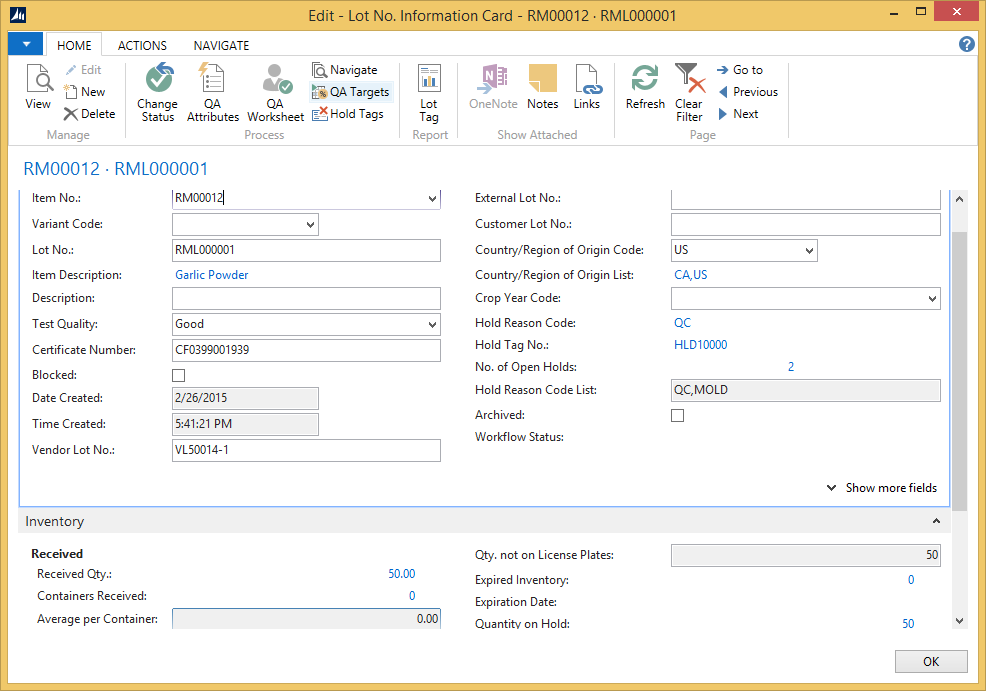The image size is (986, 691).
Task: Click the HLD10000 hold tag link
Action: tap(701, 345)
